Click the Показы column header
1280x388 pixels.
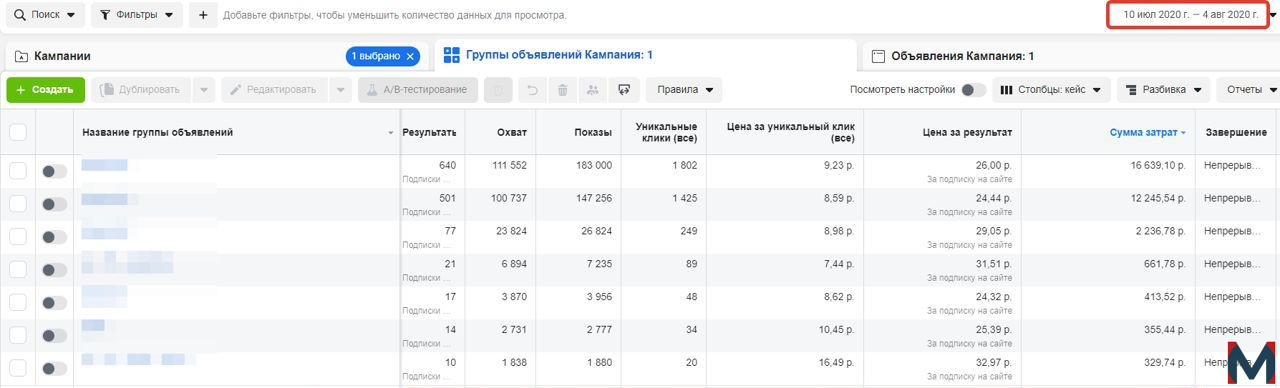pos(578,132)
